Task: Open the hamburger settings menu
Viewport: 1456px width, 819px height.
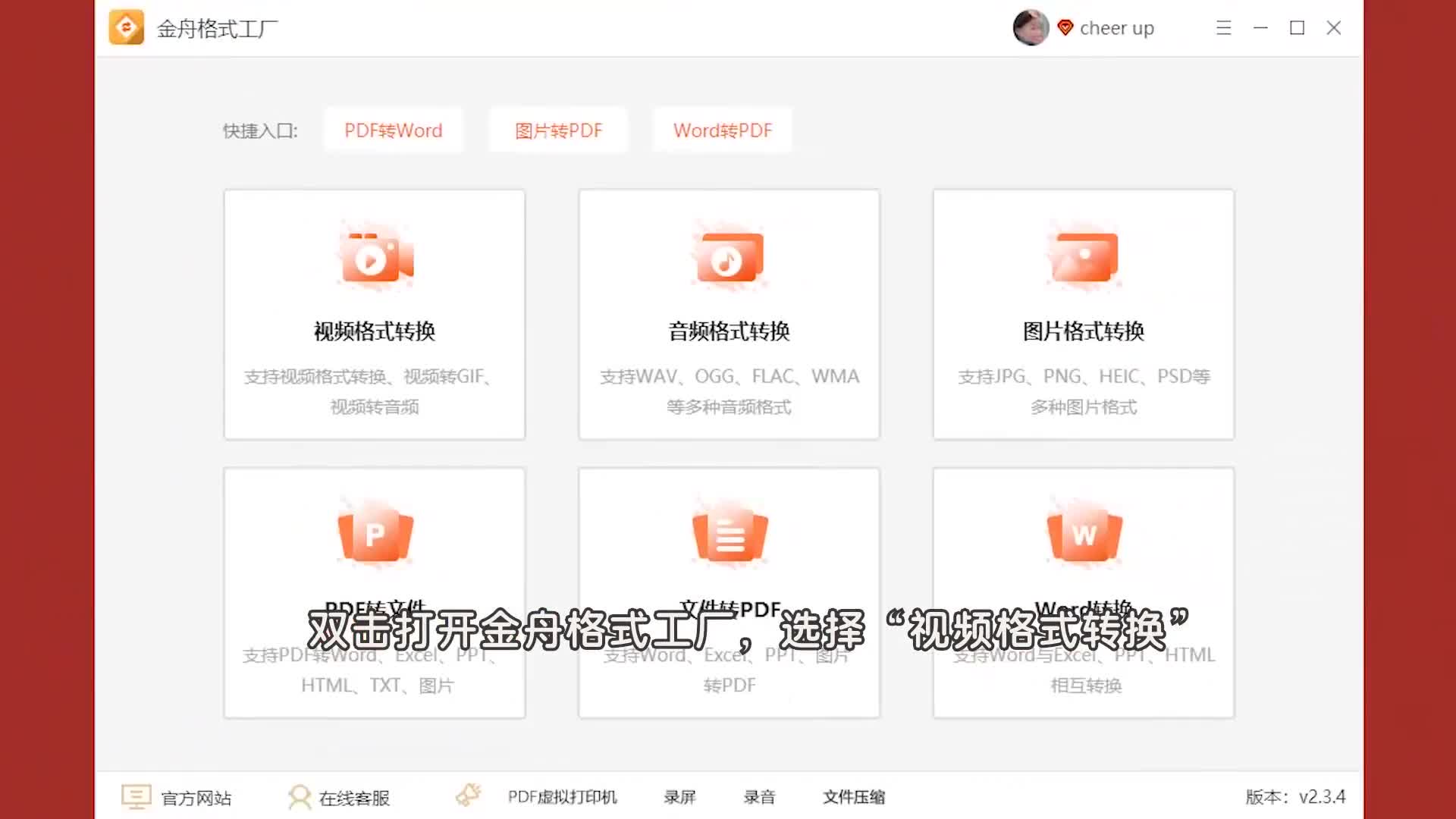Action: pyautogui.click(x=1223, y=27)
